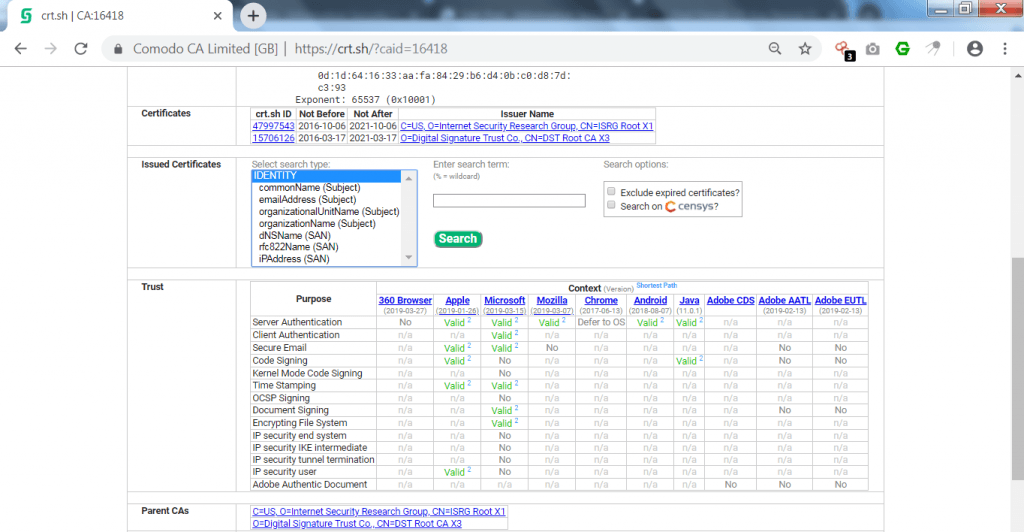Open the red extension with badge 3
The image size is (1024, 532).
pos(844,50)
